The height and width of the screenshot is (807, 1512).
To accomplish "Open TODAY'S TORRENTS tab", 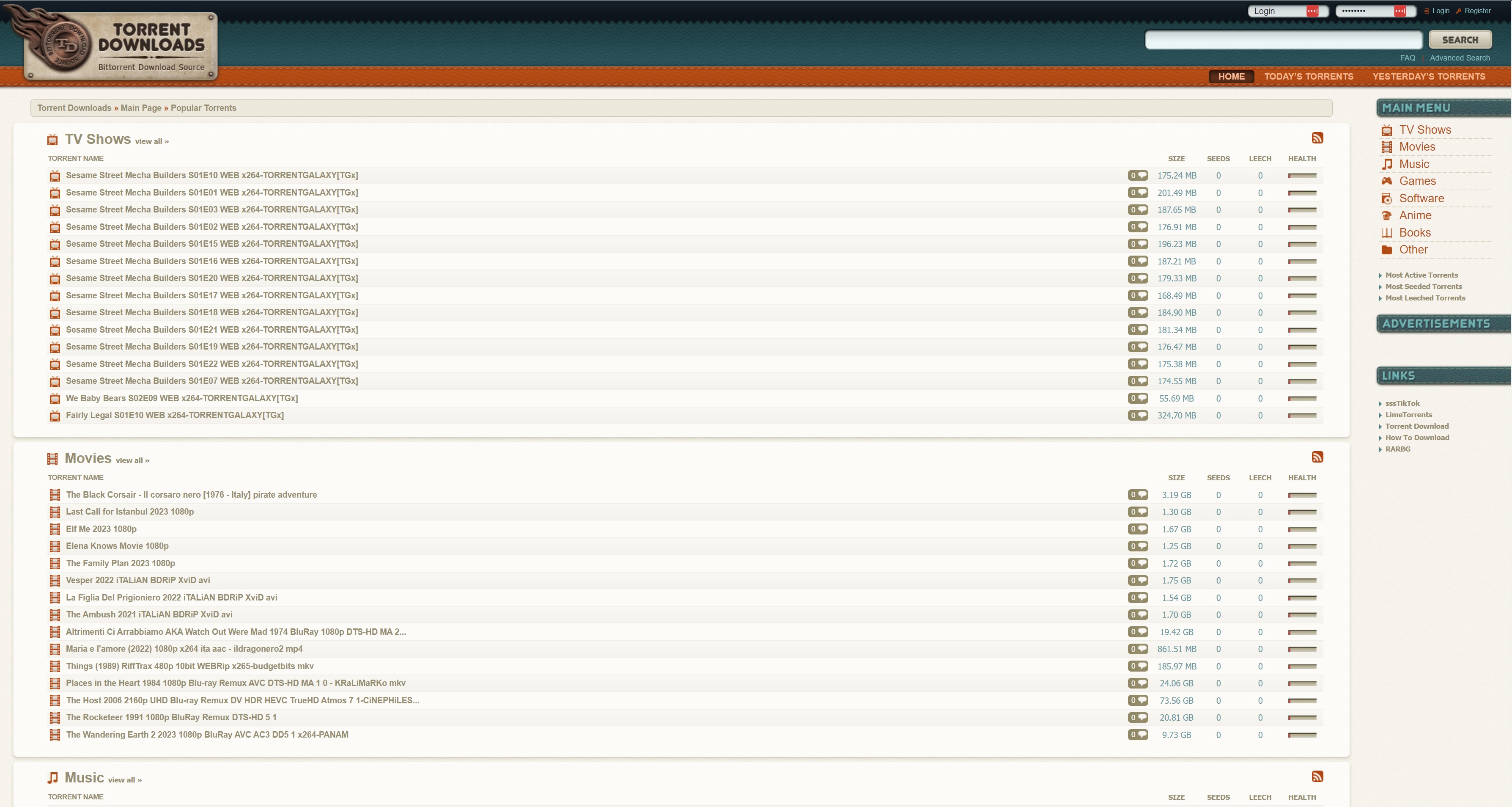I will coord(1308,76).
